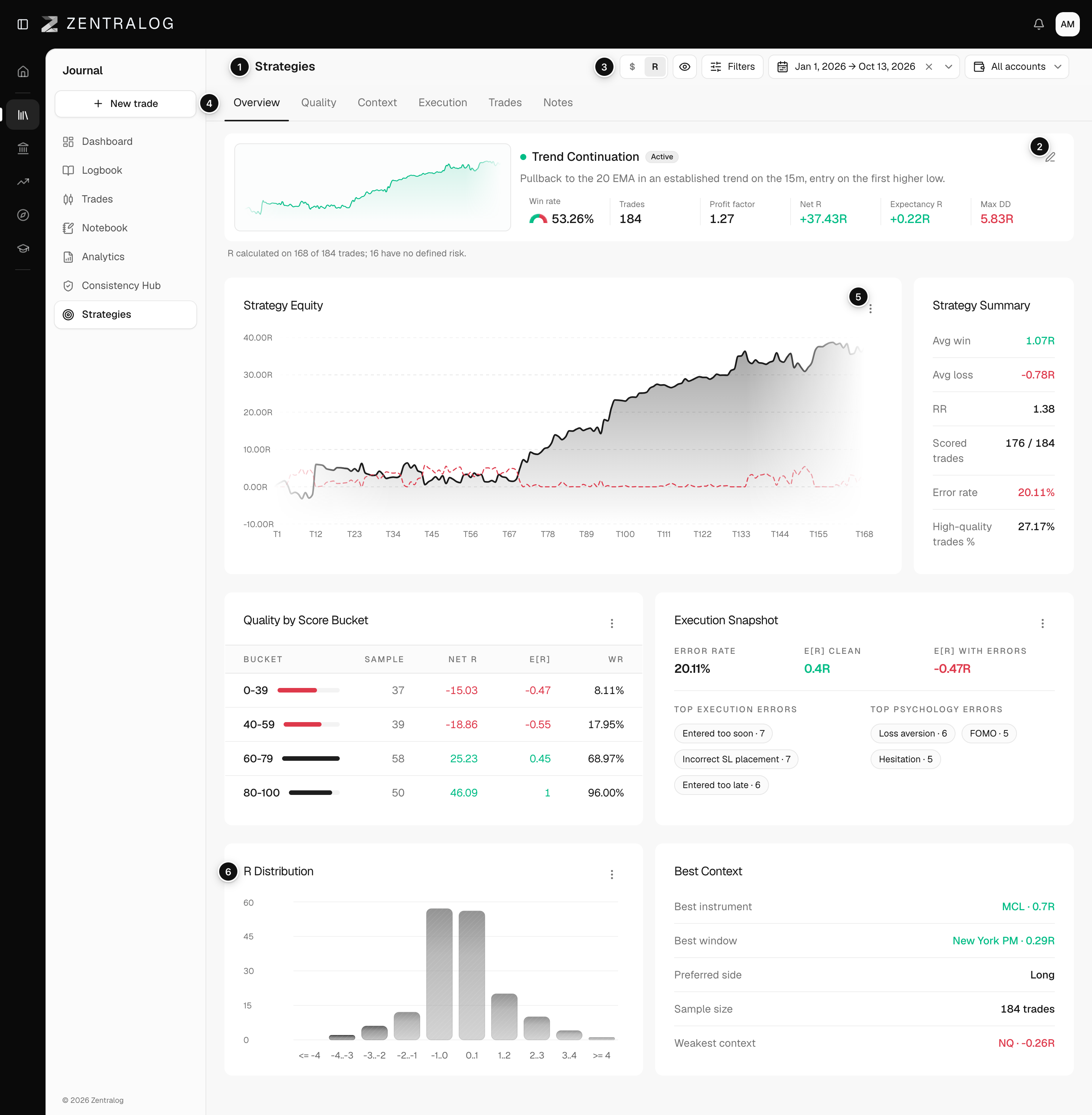Click the Consistency Hub shield icon
The image size is (1092, 1115).
click(x=68, y=286)
